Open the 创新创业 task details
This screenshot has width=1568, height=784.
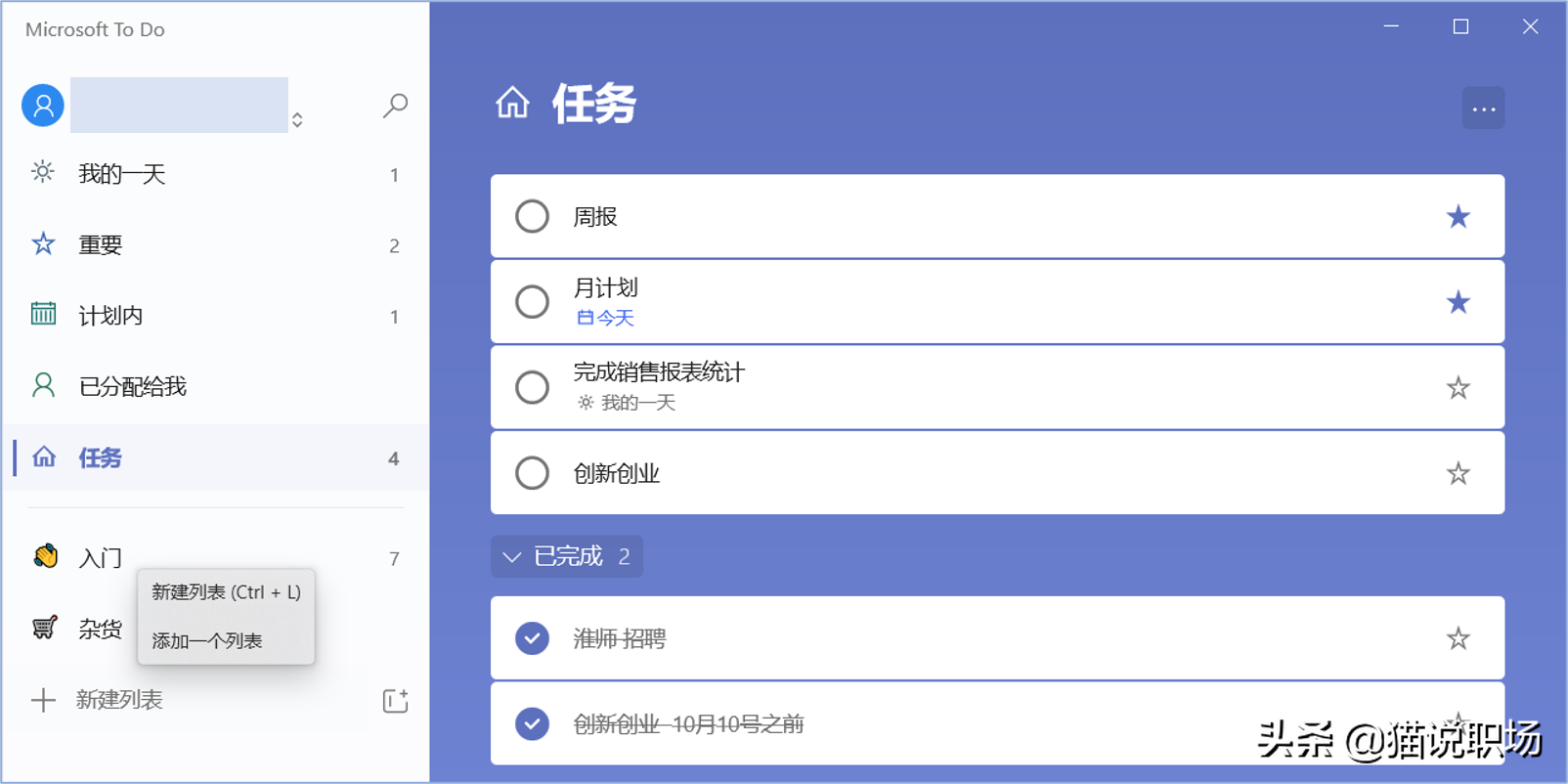[880, 474]
